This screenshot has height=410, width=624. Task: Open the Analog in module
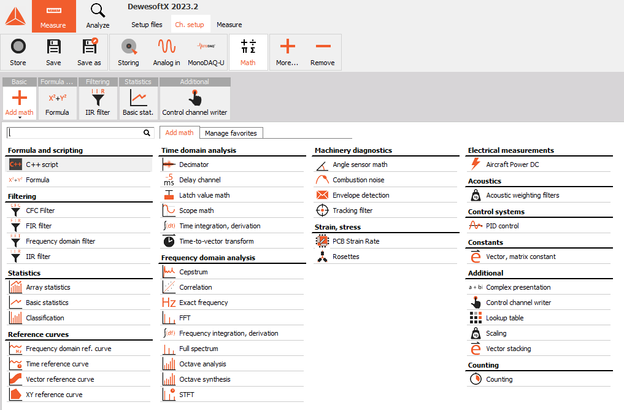point(166,52)
